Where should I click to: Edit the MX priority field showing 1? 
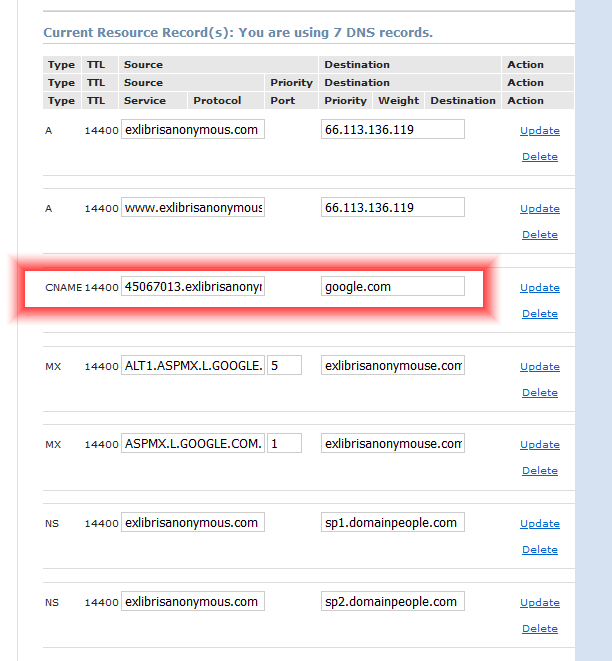[284, 443]
